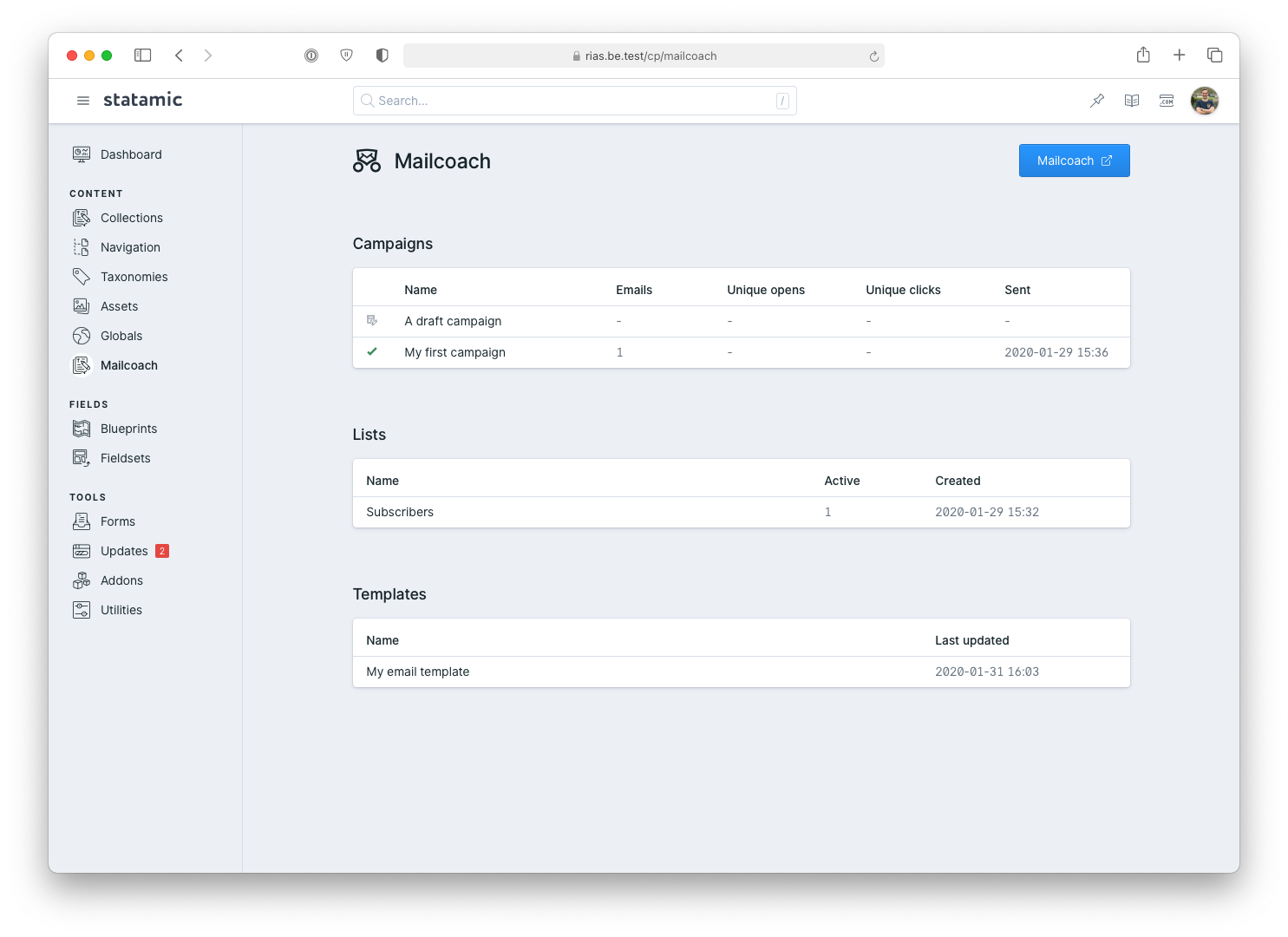Open the pin favorites icon
1288x937 pixels.
click(1097, 101)
